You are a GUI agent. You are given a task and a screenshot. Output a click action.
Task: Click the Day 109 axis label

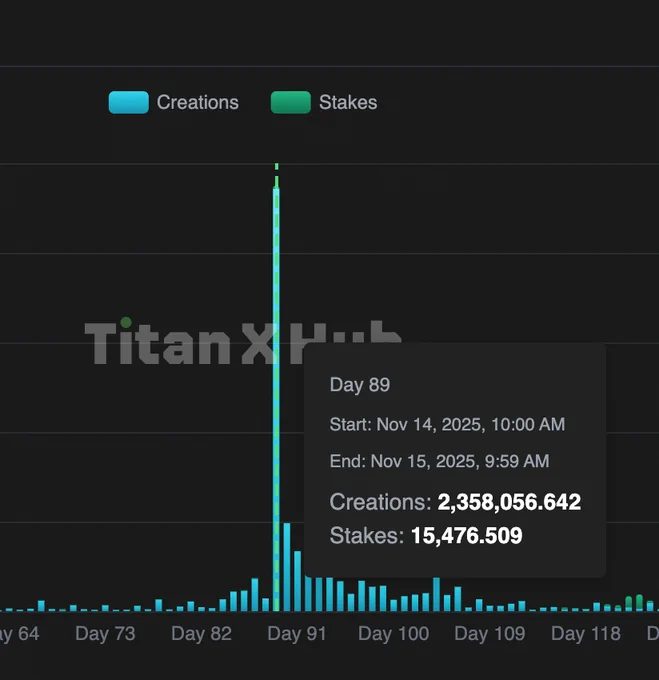pos(490,634)
